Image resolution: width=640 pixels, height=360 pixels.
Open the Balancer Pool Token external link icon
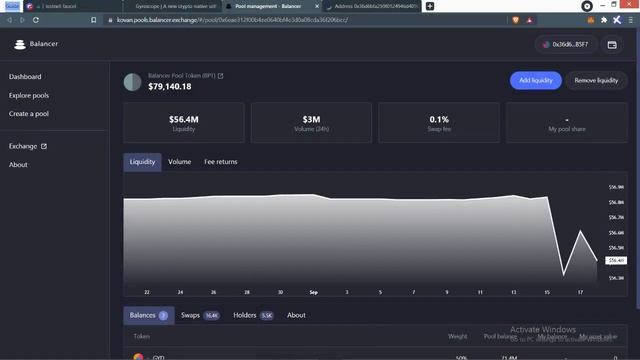click(x=220, y=76)
